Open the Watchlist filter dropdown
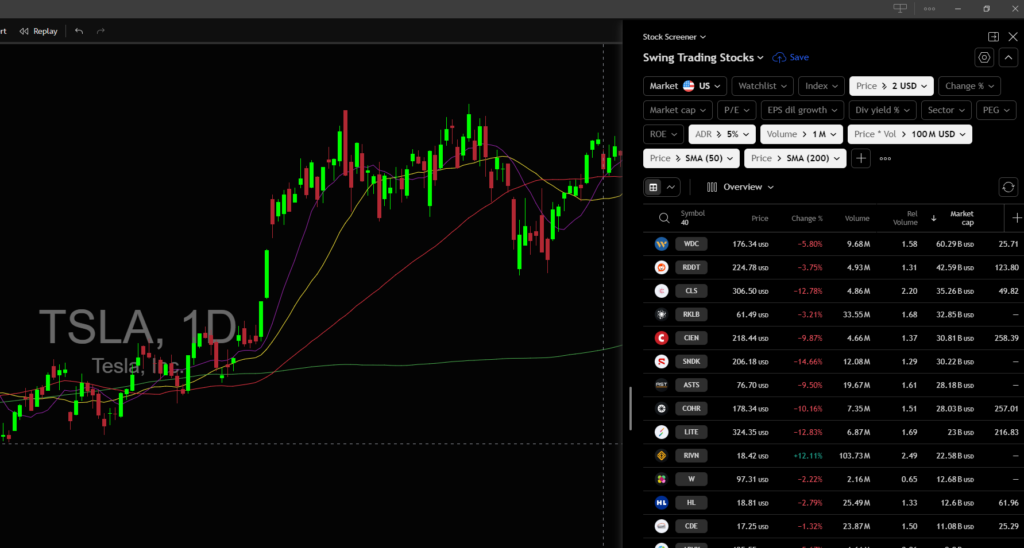This screenshot has width=1024, height=548. pos(762,86)
